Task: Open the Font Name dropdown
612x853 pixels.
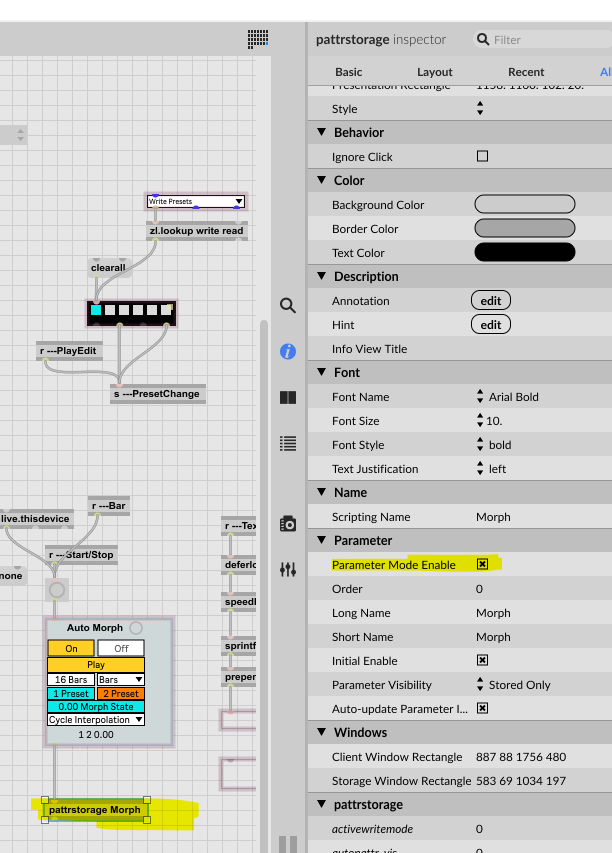Action: [x=481, y=397]
